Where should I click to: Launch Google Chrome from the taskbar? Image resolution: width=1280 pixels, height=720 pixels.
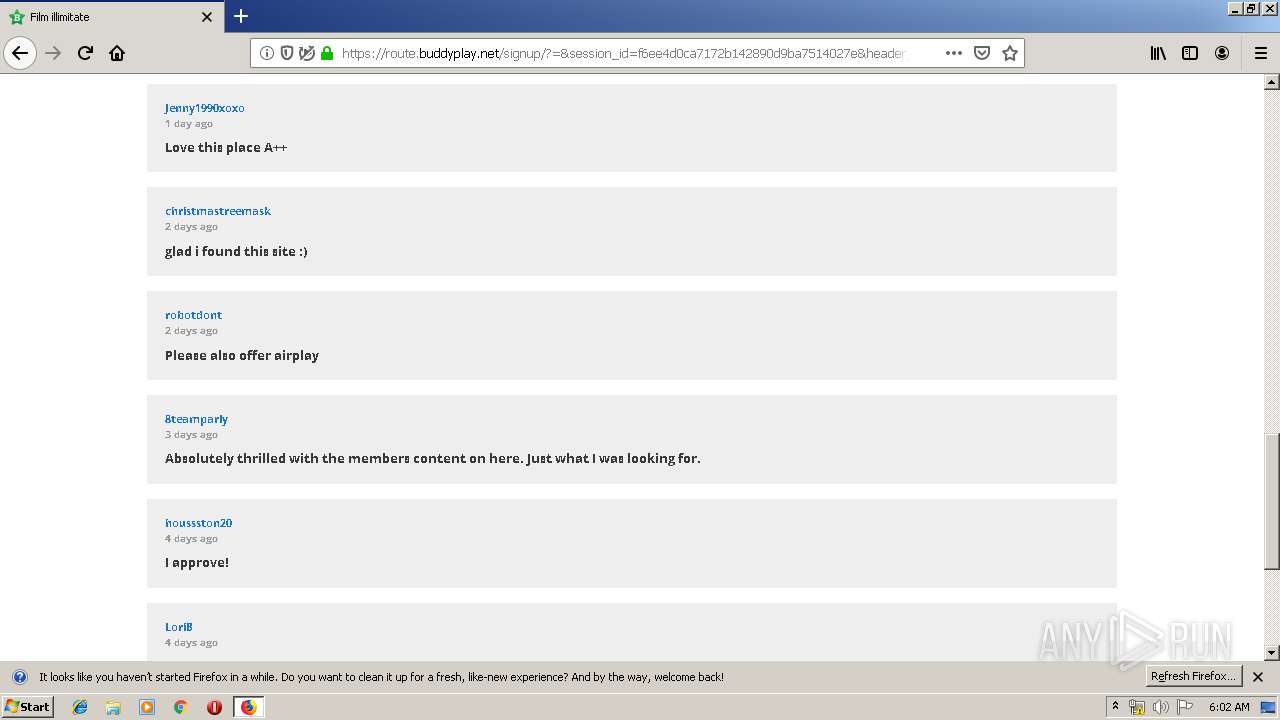click(x=181, y=707)
